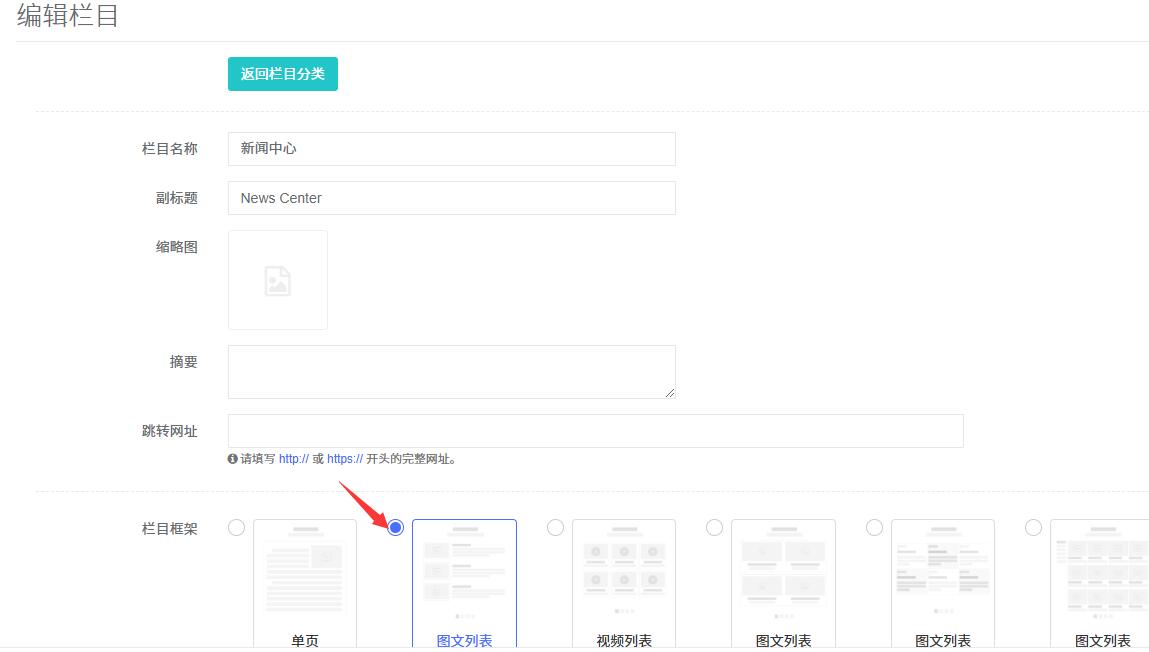Viewport: 1149px width, 652px height.
Task: Click inside the 摘要 text area
Action: pyautogui.click(x=451, y=372)
